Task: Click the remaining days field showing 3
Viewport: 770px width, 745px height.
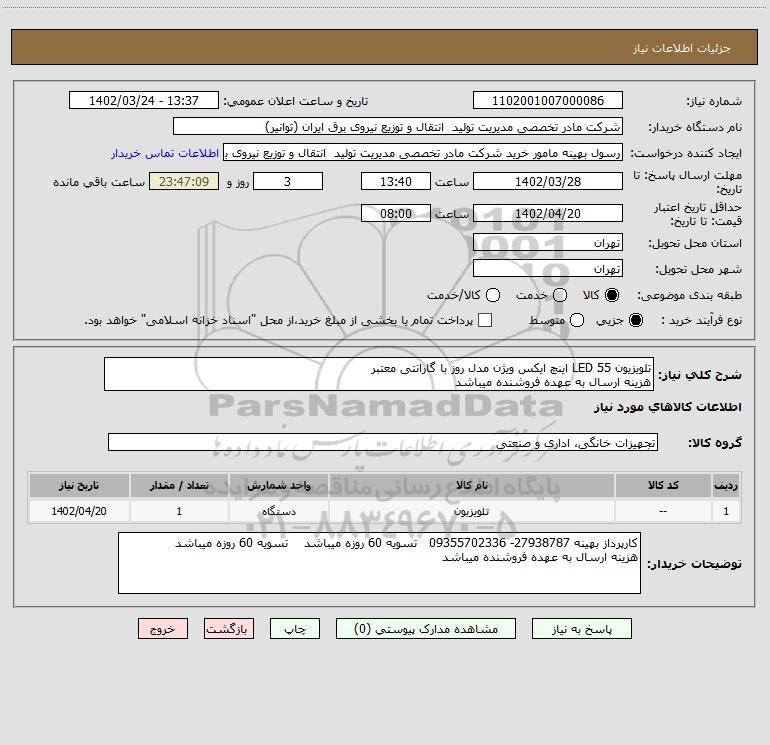Action: pyautogui.click(x=288, y=181)
